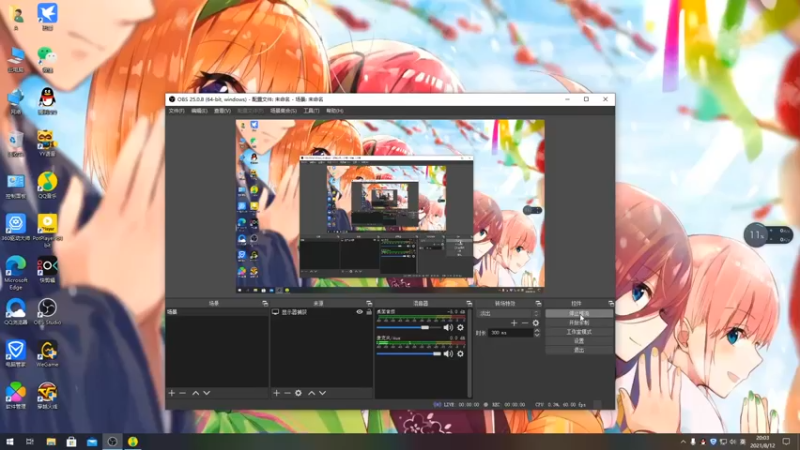Toggle lock on display capture source
Image resolution: width=800 pixels, height=450 pixels.
(x=369, y=312)
